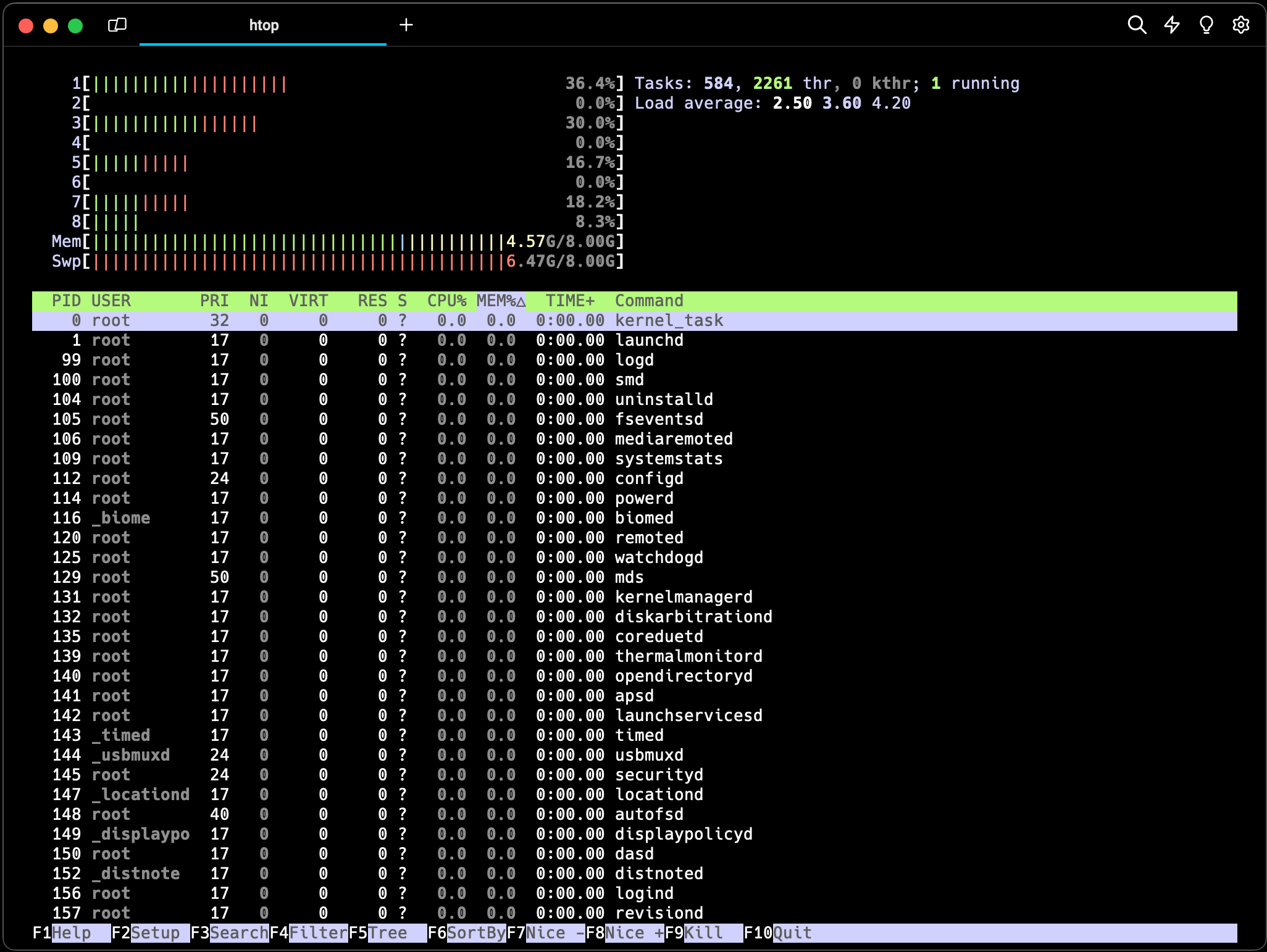Click F7 Nice - button
Screen dimensions: 1267x952
(546, 933)
